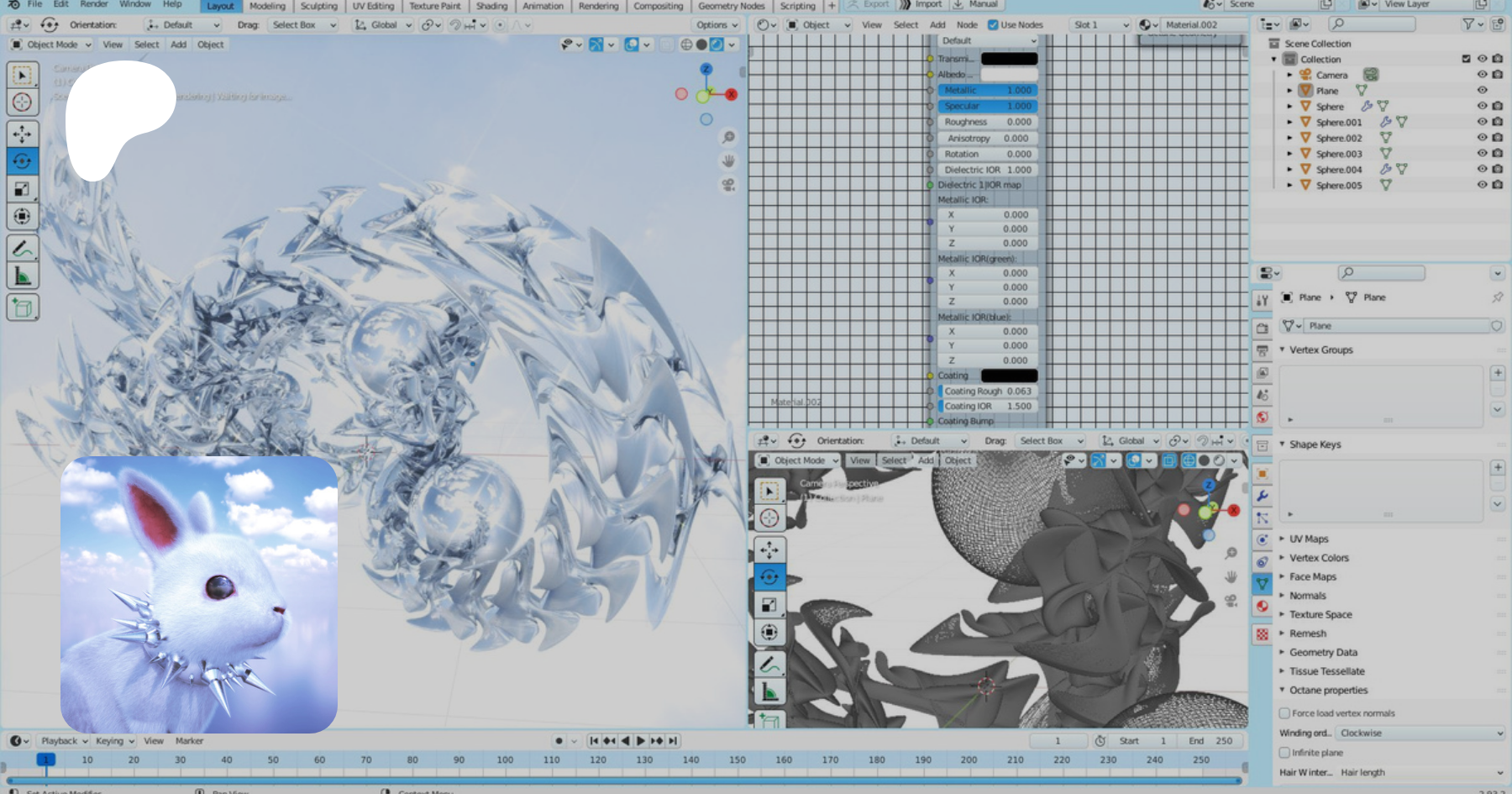This screenshot has width=1512, height=794.
Task: Select the Annotate tool in main viewport
Action: tap(23, 249)
